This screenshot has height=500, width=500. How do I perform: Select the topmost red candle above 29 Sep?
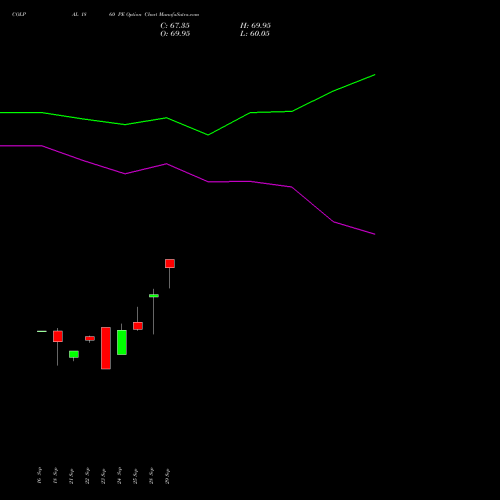(170, 263)
